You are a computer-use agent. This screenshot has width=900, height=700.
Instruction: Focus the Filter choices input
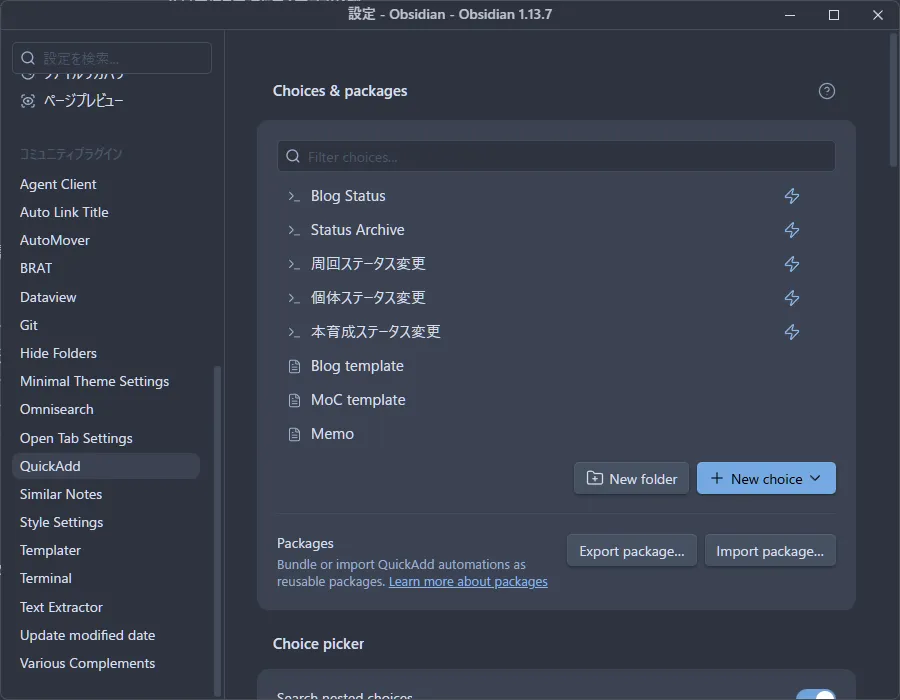556,156
